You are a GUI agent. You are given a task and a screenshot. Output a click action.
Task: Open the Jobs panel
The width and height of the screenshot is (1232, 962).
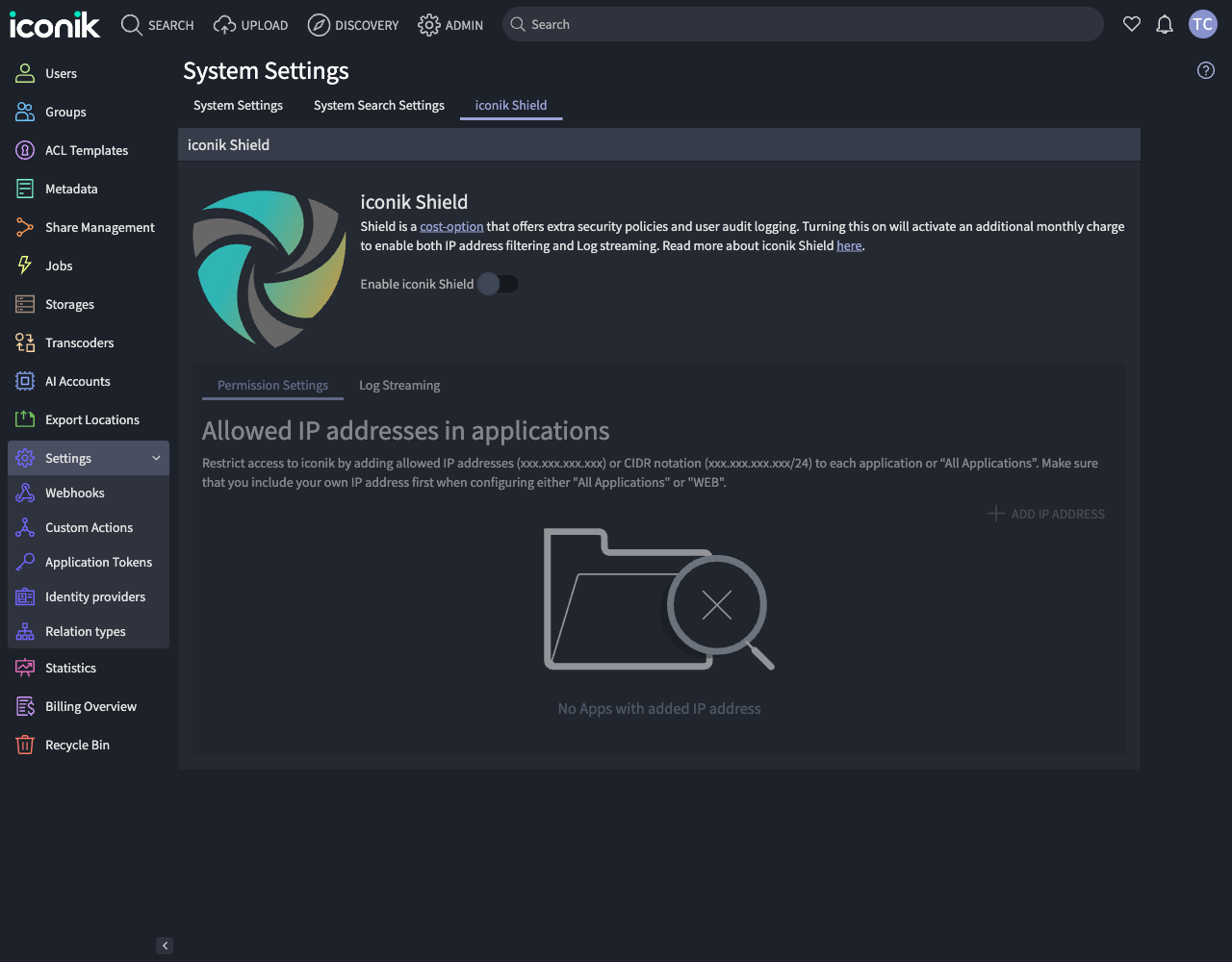click(x=60, y=266)
